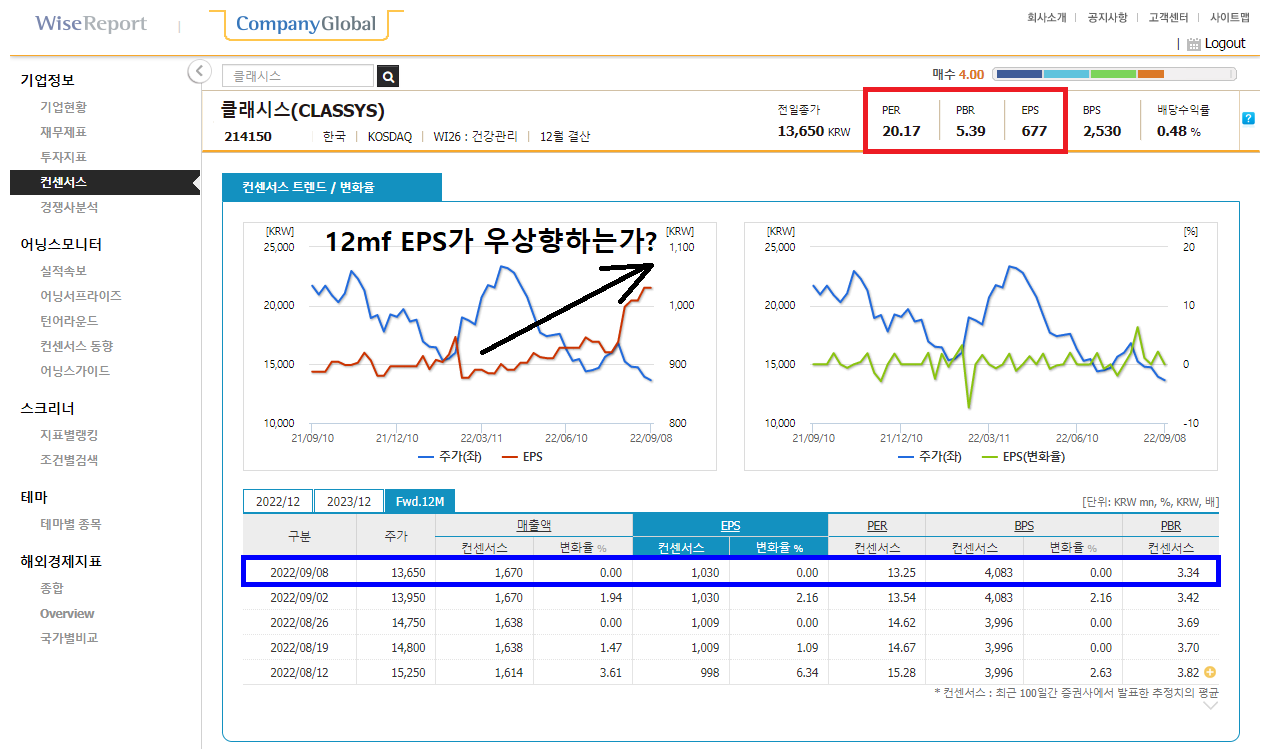Click the search magnifier button
1268x751 pixels.
click(x=388, y=76)
